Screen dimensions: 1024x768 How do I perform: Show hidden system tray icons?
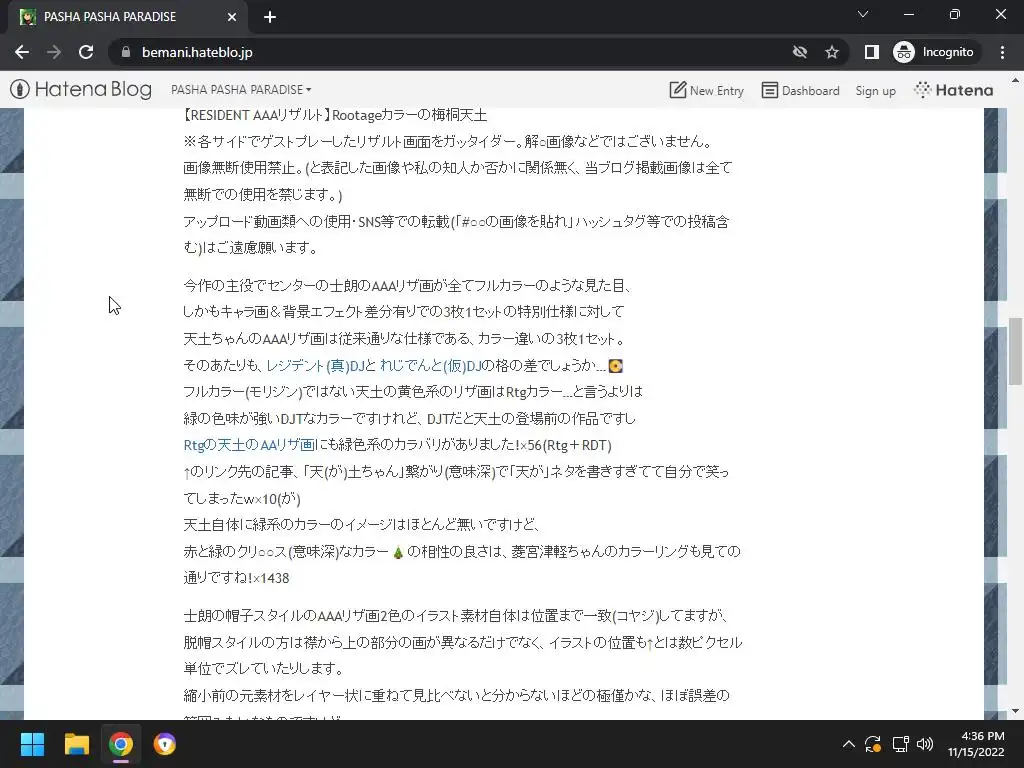coord(848,744)
